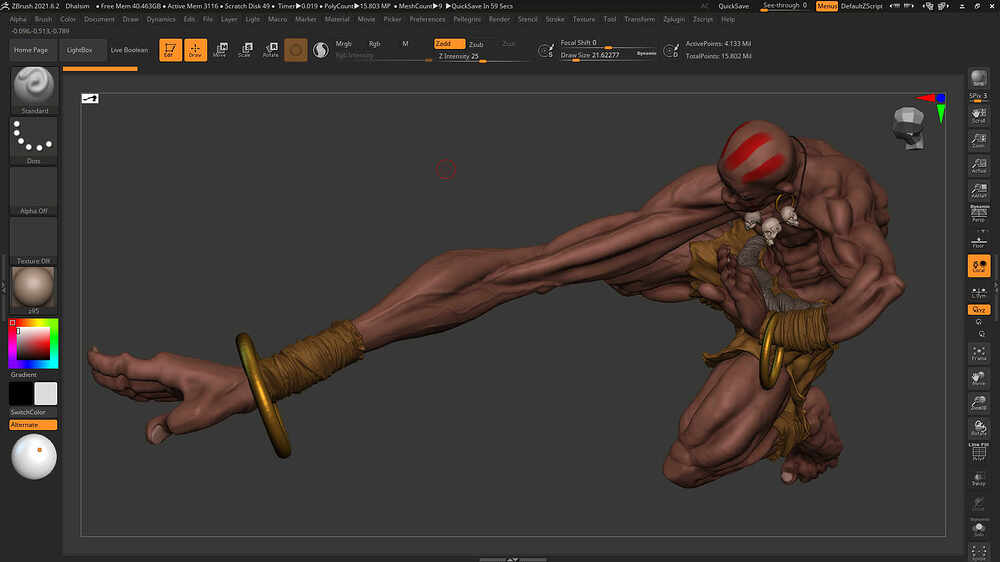
Task: Click the Frame mesh icon
Action: (978, 353)
